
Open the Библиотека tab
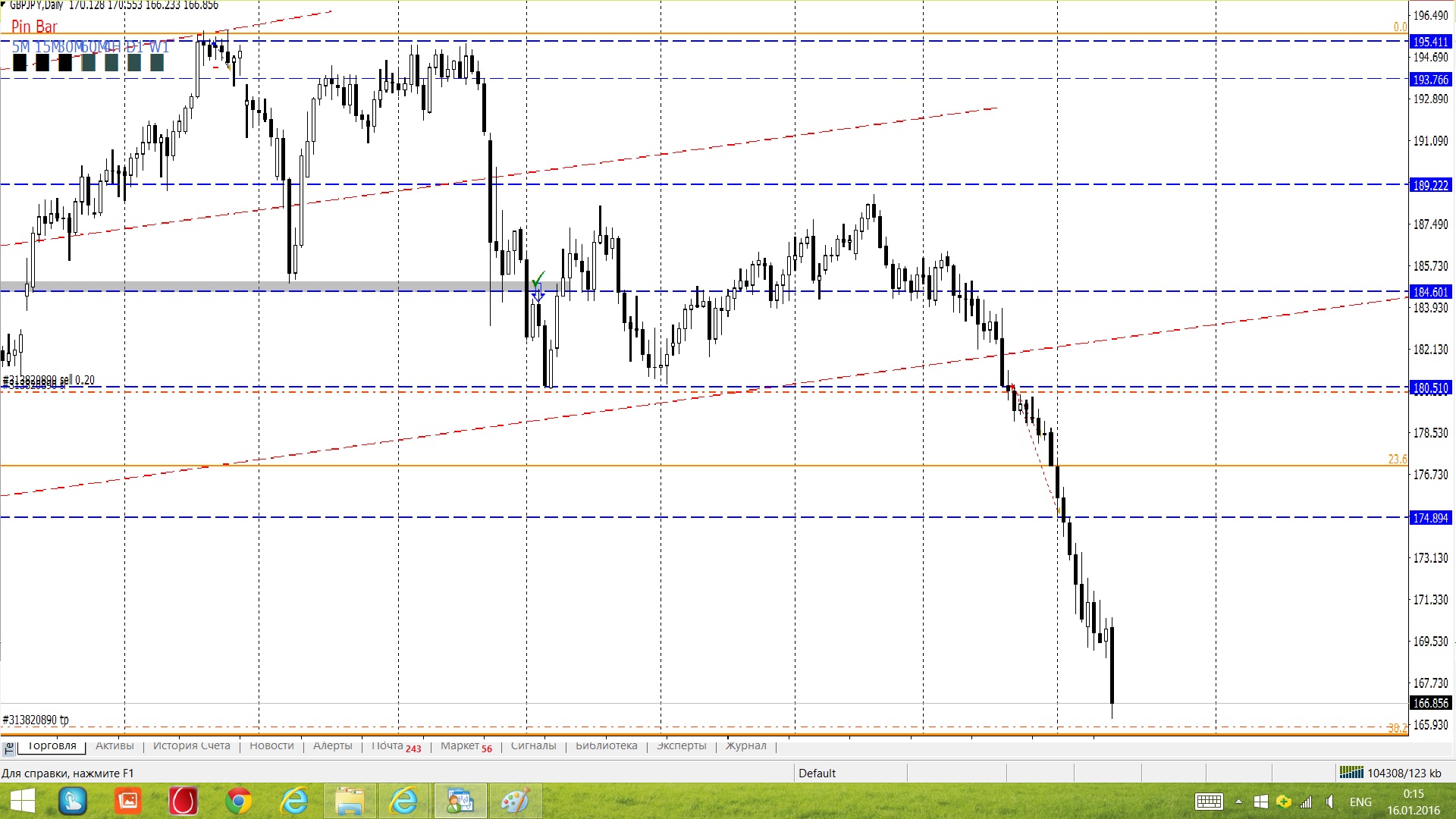coord(606,745)
